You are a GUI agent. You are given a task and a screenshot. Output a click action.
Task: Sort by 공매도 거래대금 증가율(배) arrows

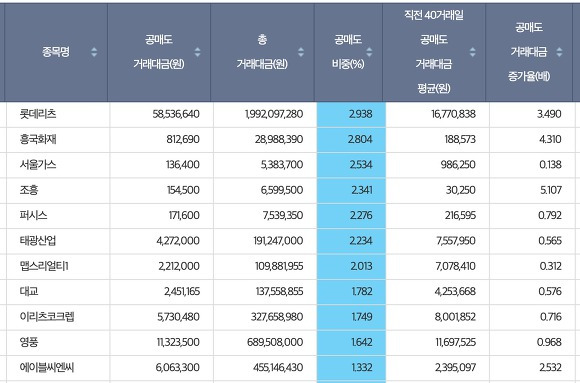click(x=559, y=52)
